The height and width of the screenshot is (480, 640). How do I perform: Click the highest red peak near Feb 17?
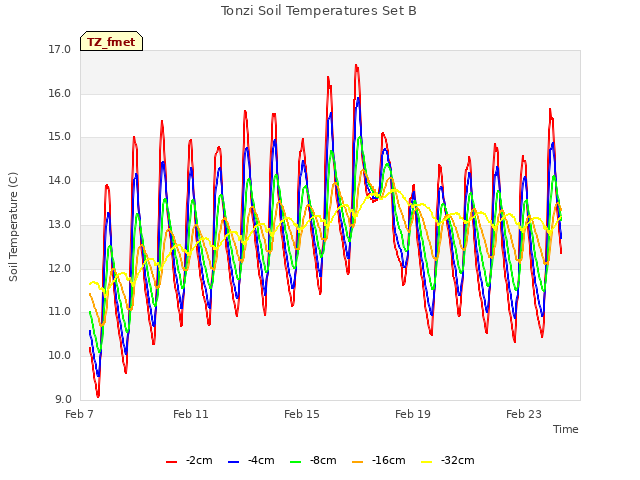pyautogui.click(x=356, y=65)
